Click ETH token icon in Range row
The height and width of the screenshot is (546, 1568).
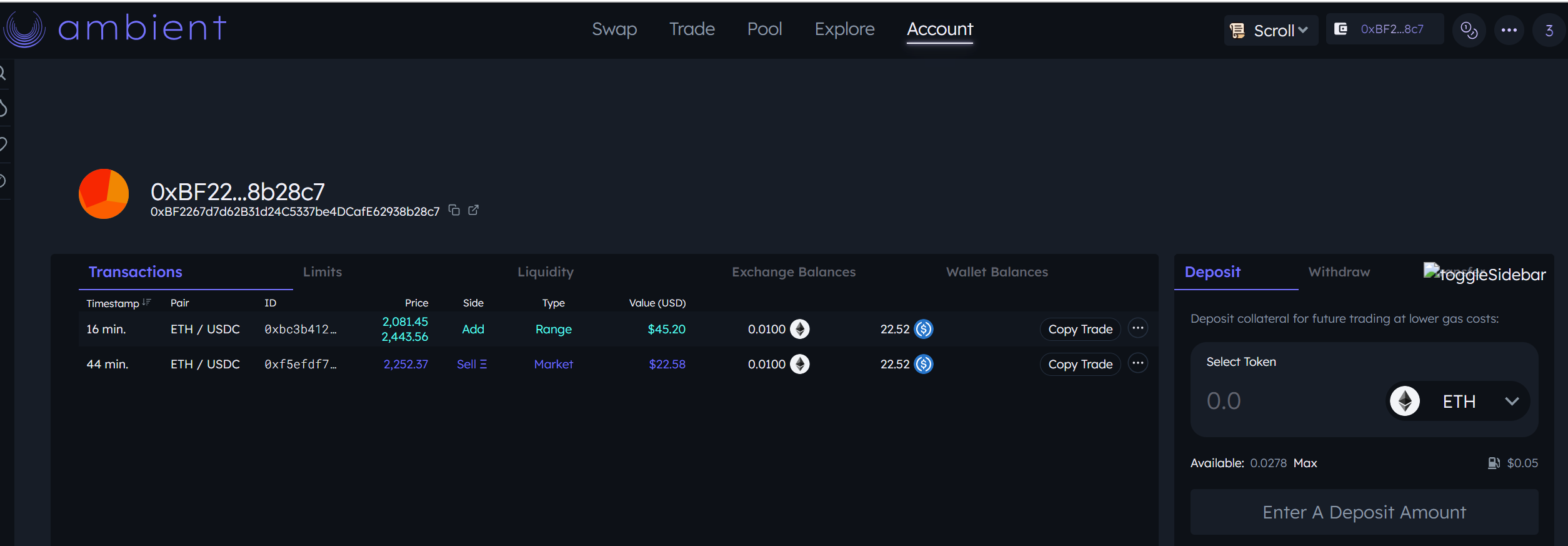800,329
